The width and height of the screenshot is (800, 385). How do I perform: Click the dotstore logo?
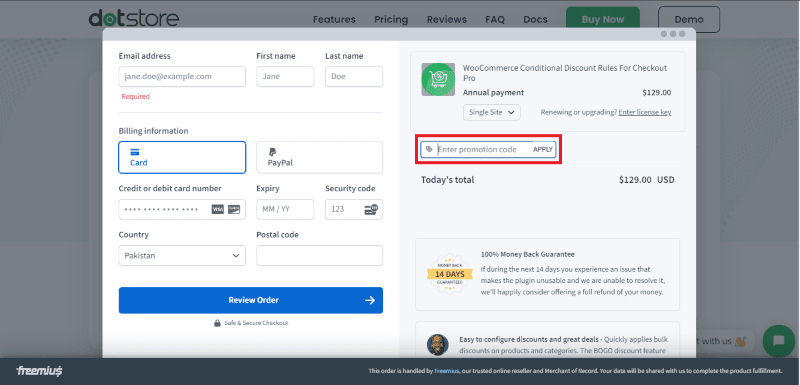[x=134, y=19]
